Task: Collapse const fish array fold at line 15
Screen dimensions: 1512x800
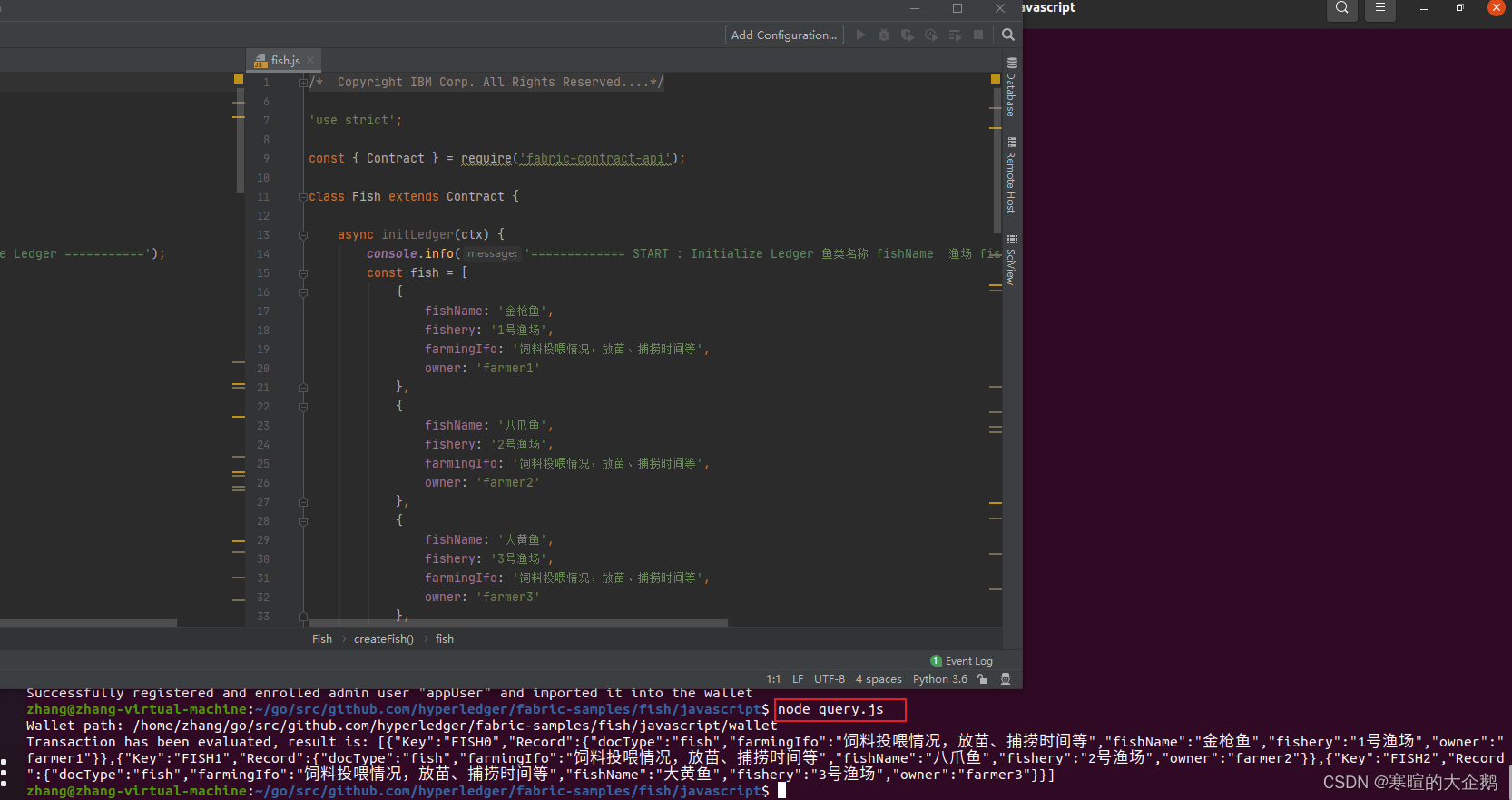Action: click(303, 273)
